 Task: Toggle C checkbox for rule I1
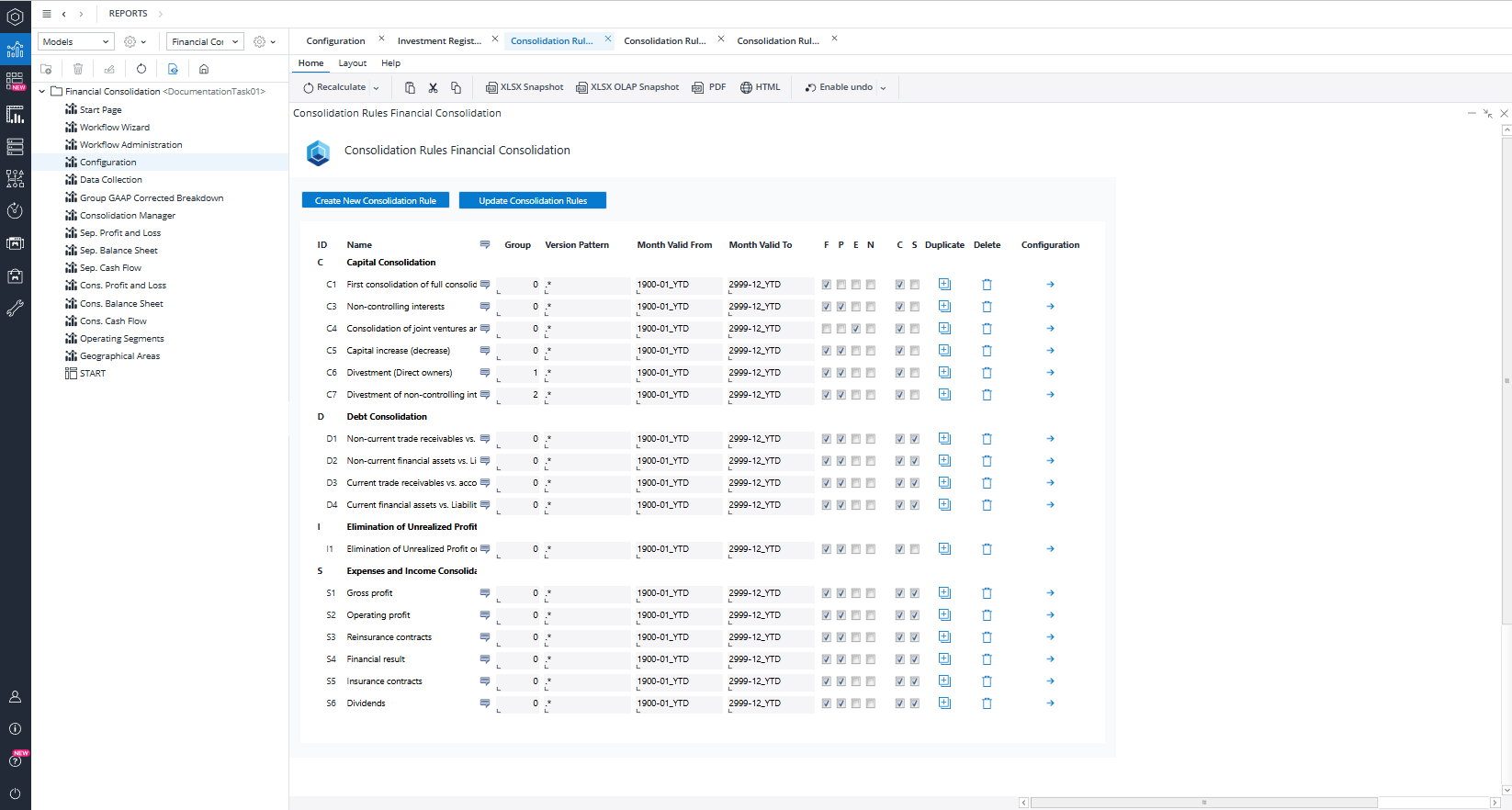[x=900, y=549]
